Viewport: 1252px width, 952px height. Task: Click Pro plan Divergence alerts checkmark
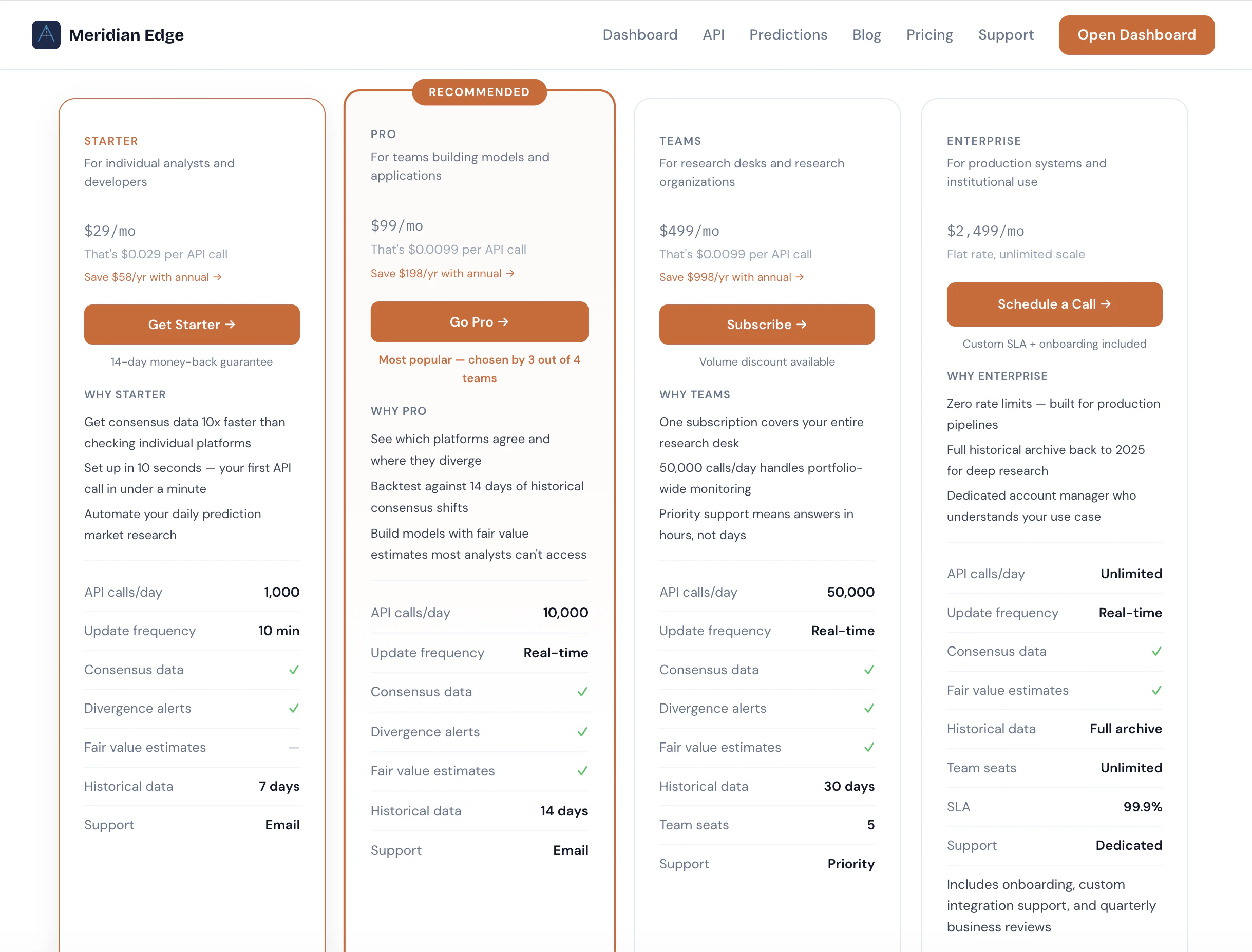[582, 732]
